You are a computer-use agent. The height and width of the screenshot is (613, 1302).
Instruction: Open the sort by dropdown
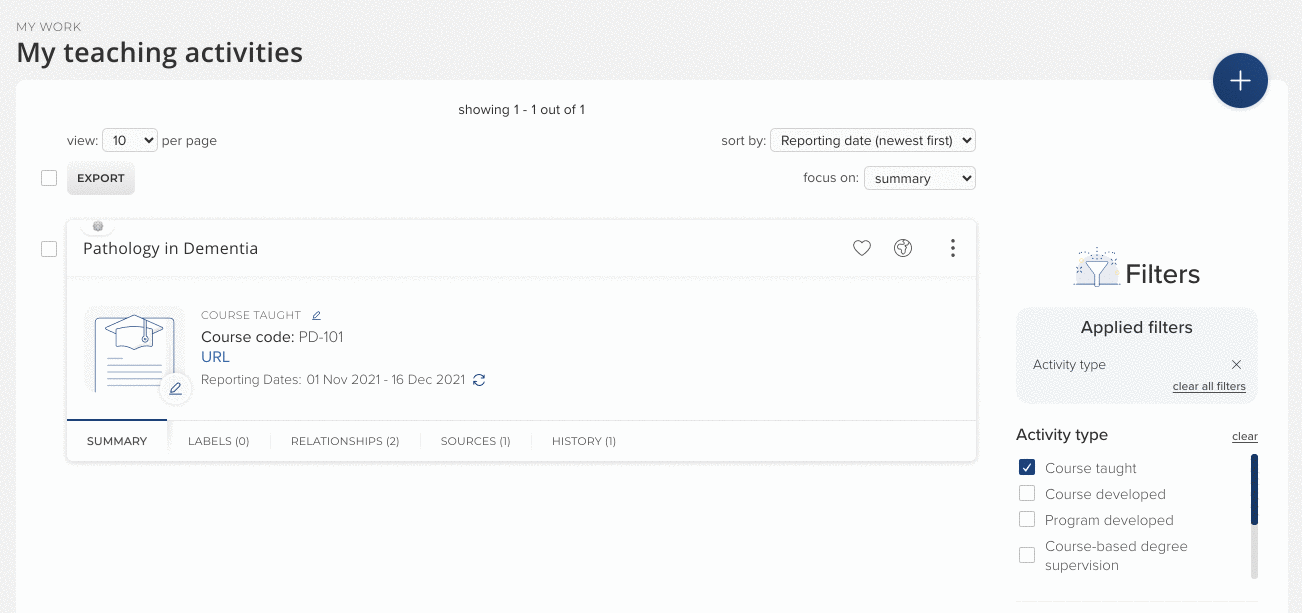click(872, 141)
